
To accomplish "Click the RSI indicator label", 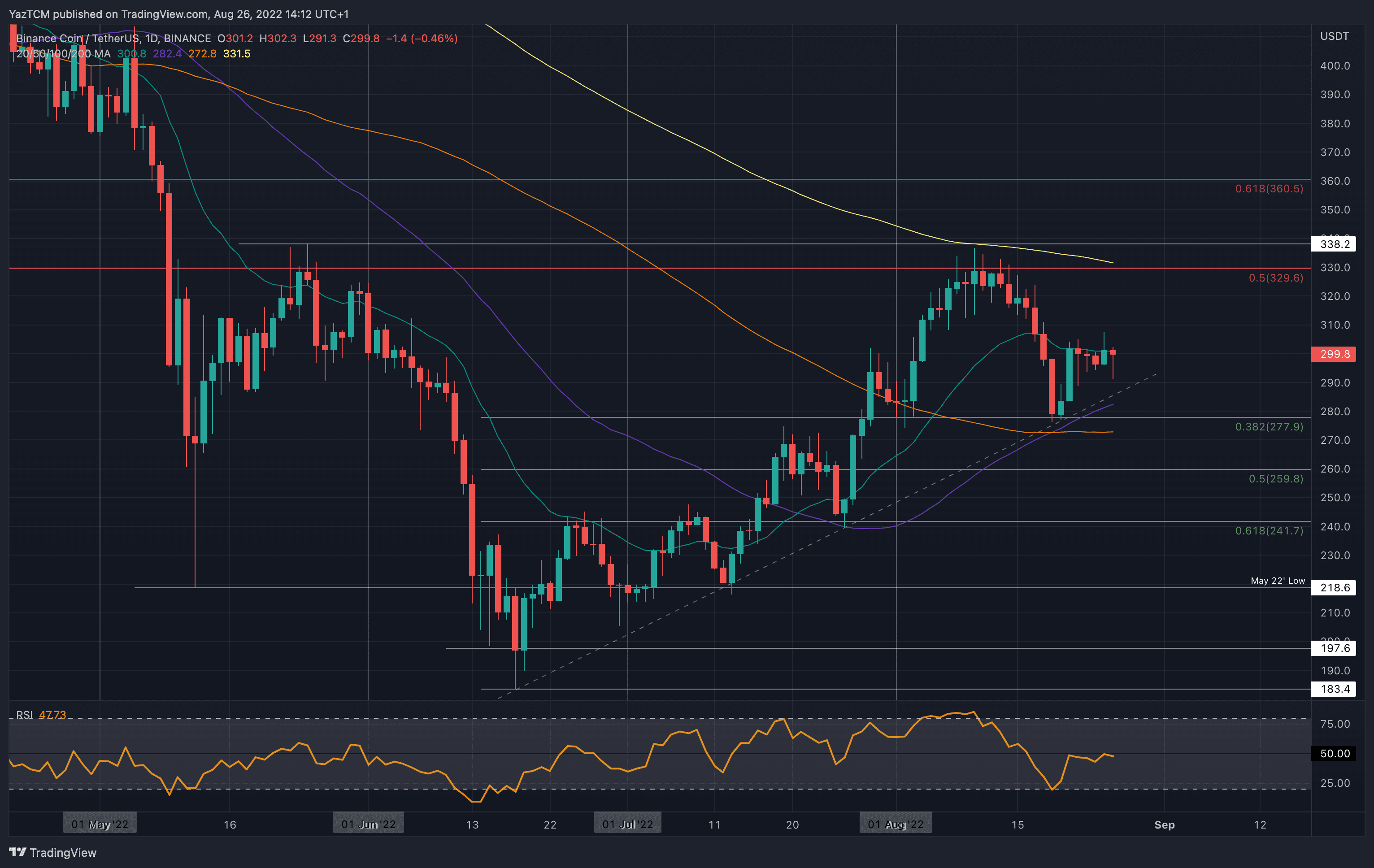I will coord(24,715).
